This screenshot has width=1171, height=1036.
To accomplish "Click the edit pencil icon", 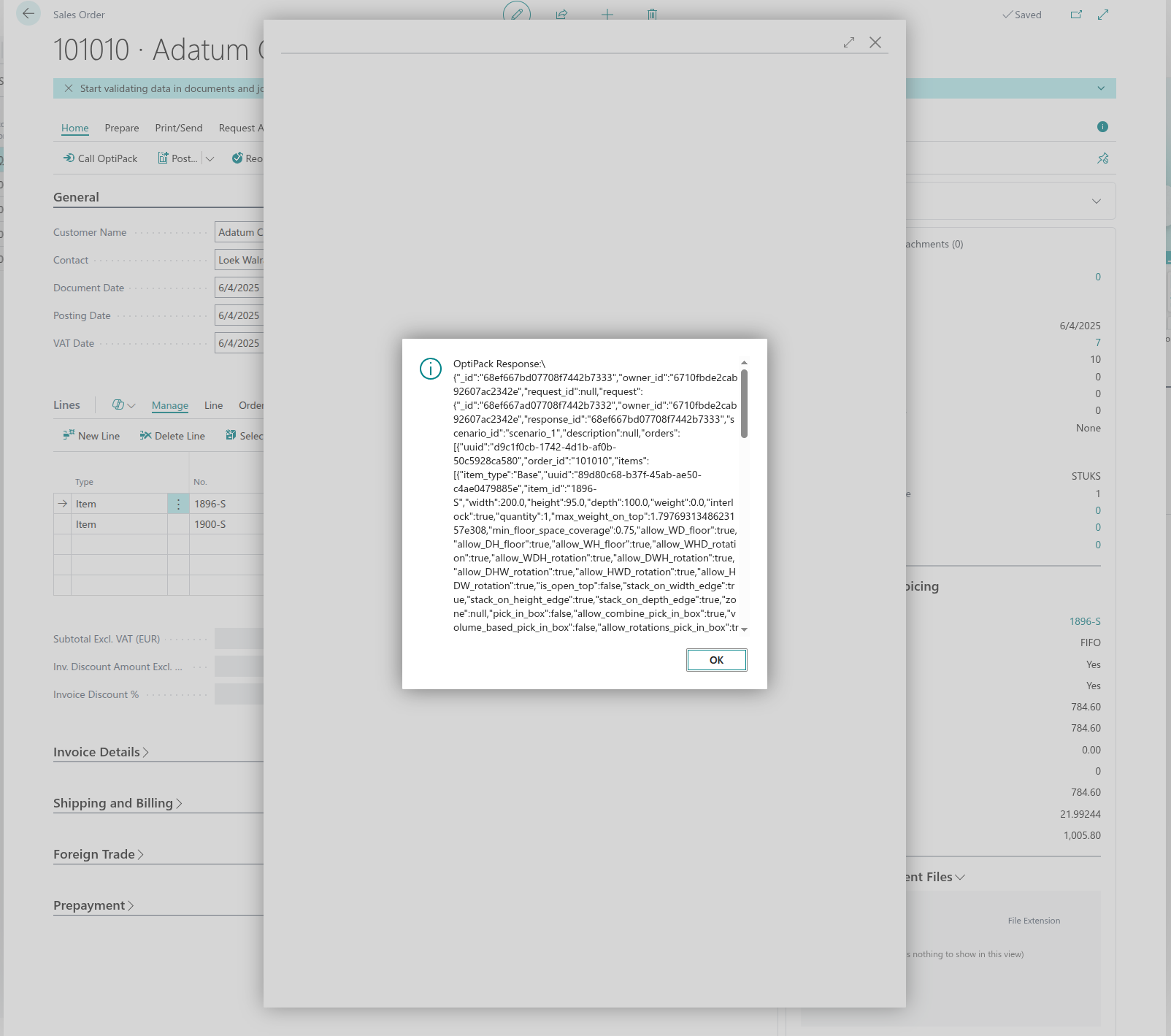I will [517, 14].
